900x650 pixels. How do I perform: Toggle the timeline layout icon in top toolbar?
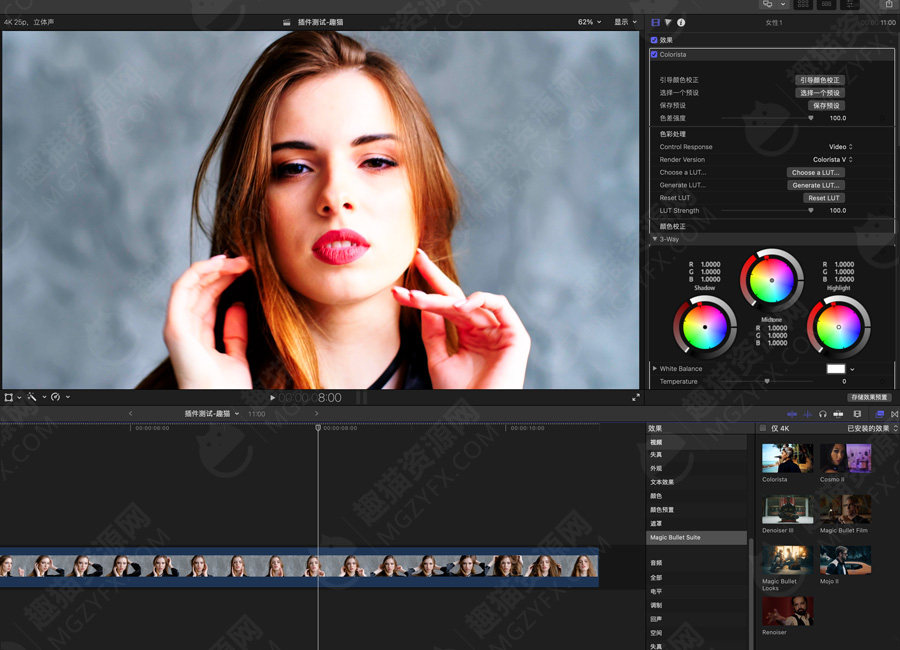click(827, 4)
